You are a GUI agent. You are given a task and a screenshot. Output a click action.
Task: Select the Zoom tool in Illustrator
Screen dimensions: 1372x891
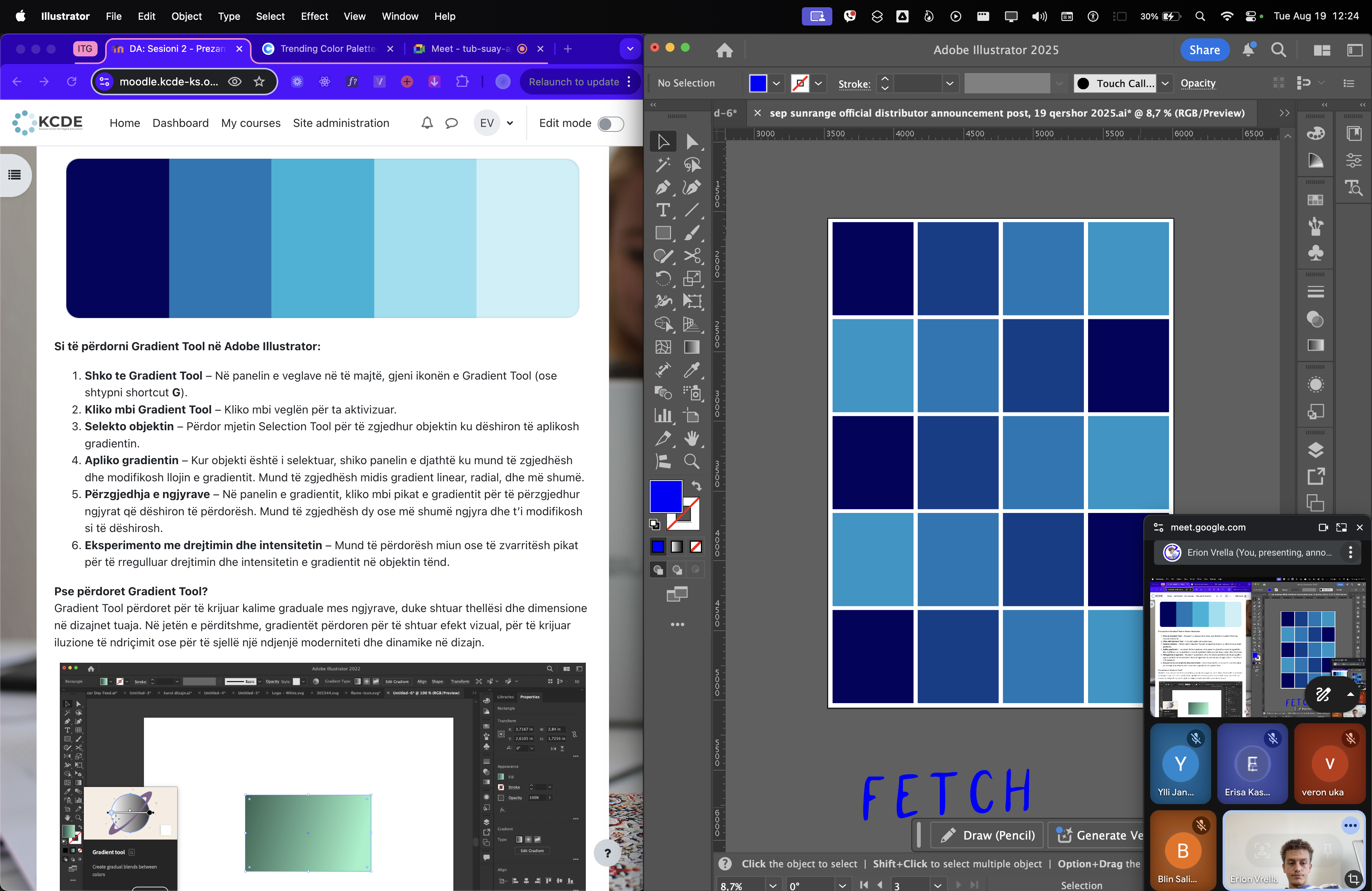coord(692,461)
